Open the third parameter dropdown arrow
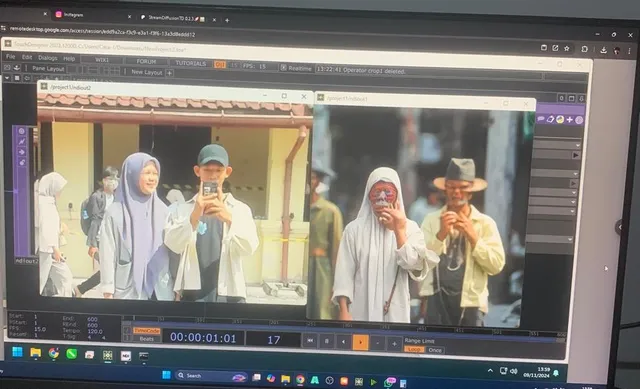 pyautogui.click(x=574, y=192)
